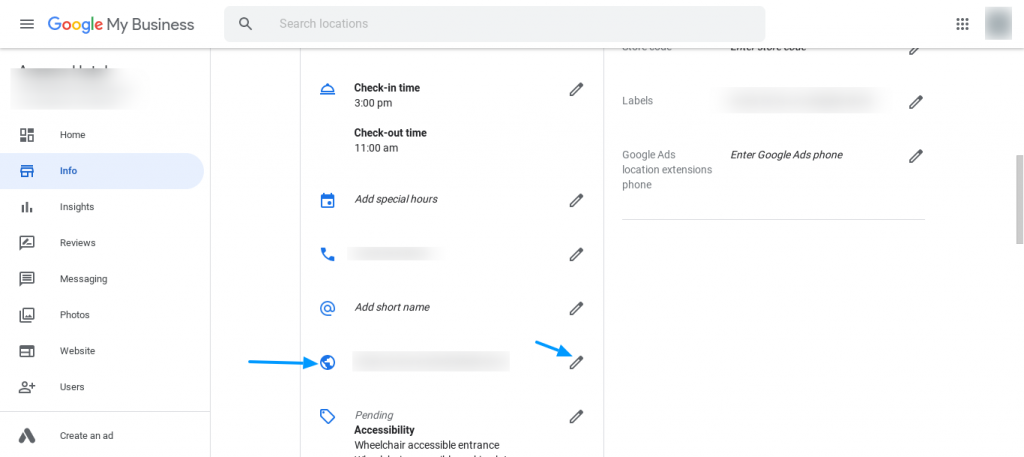Click the Home dashboard icon
The height and width of the screenshot is (457, 1024).
point(27,135)
